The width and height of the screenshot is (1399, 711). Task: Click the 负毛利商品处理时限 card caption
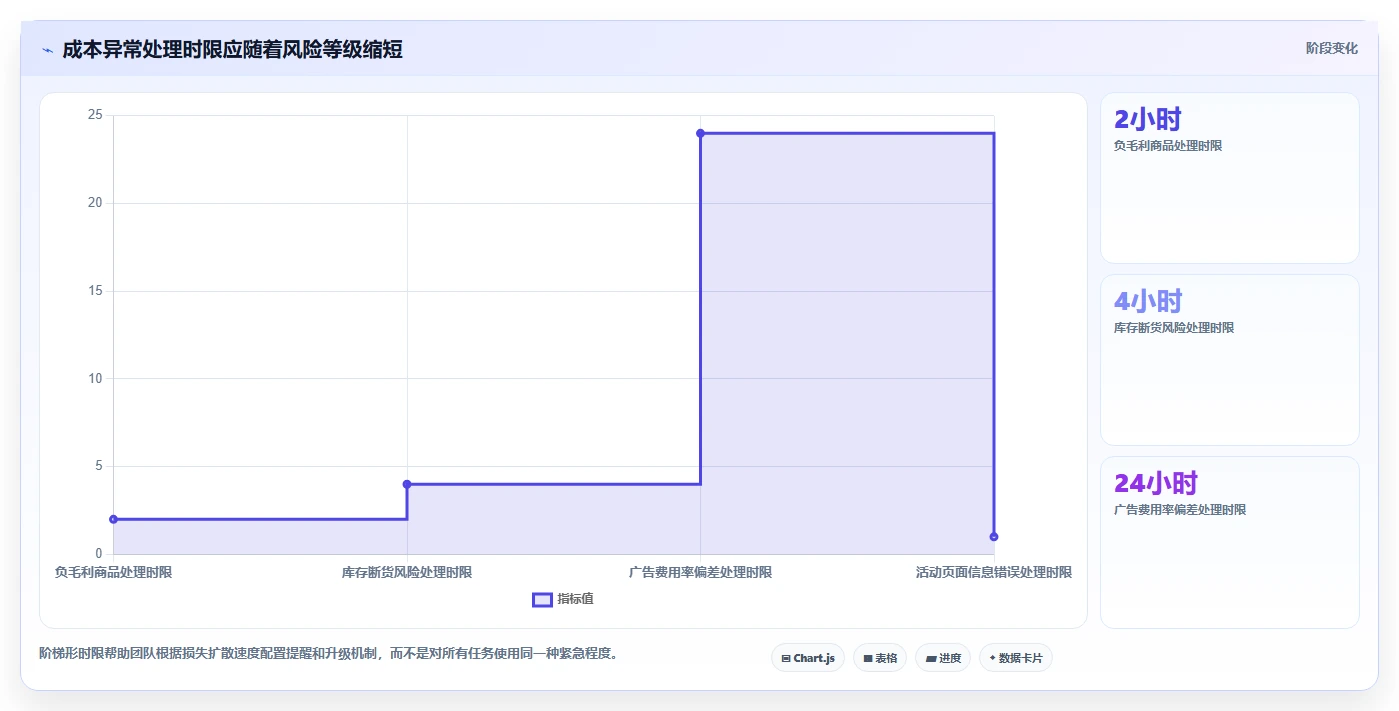click(x=1168, y=146)
